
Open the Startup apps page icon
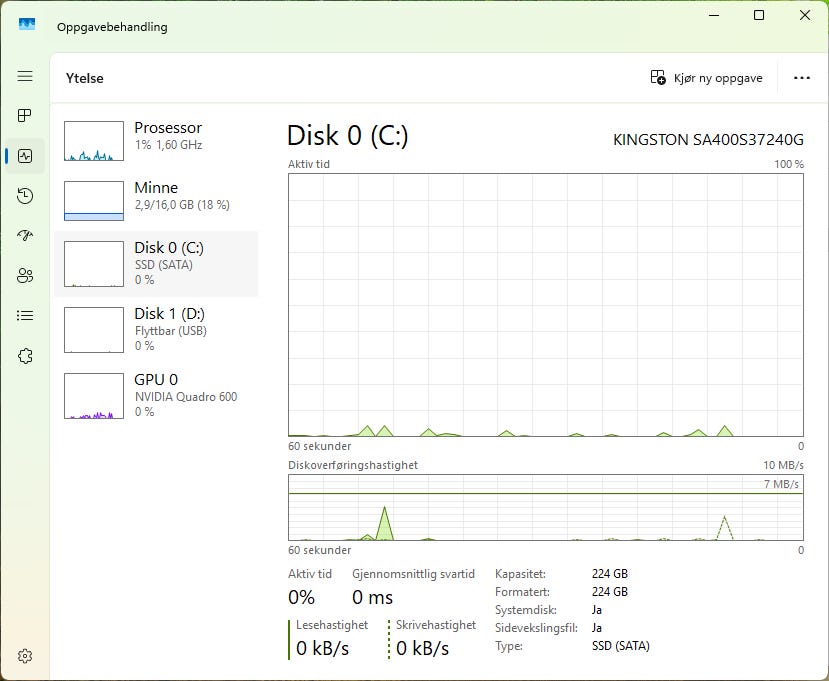[25, 235]
